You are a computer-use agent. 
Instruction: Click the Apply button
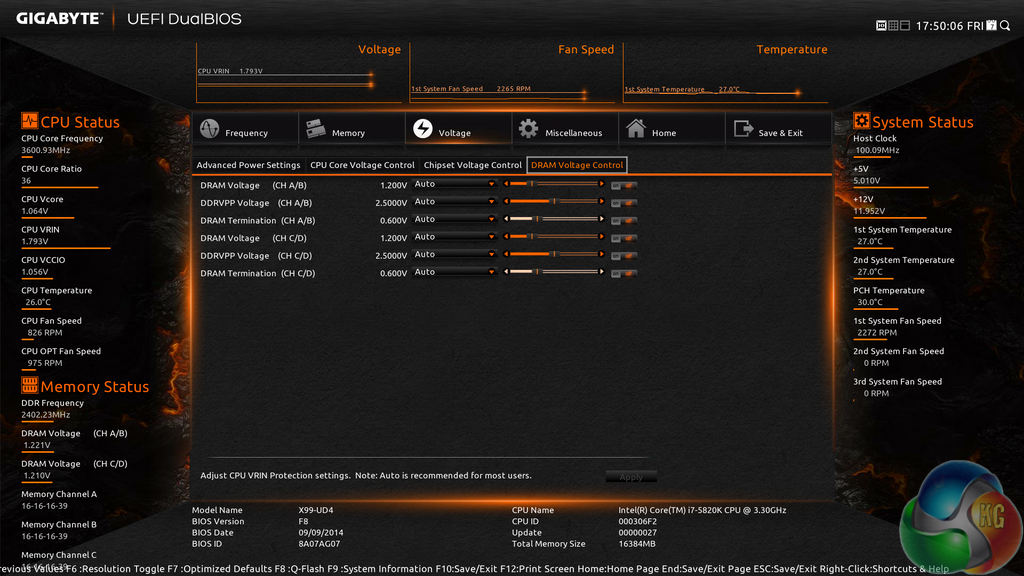(631, 477)
